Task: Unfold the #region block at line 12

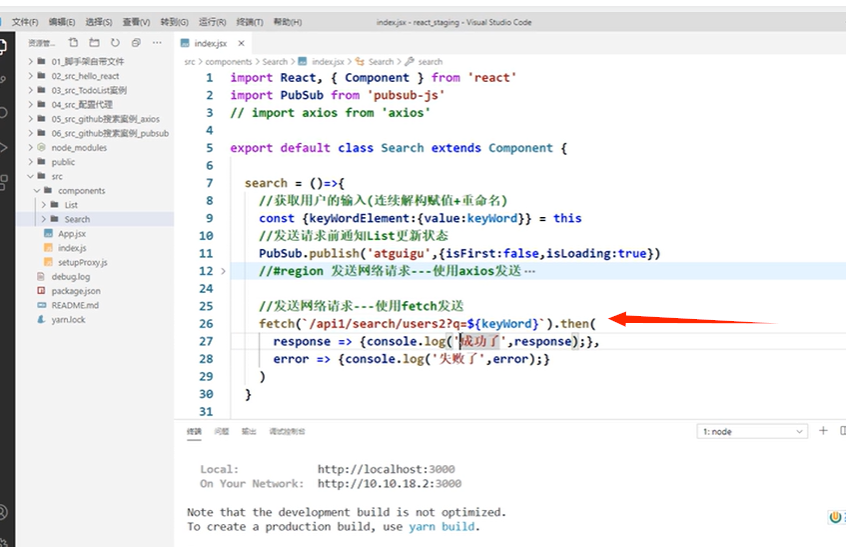Action: point(223,271)
